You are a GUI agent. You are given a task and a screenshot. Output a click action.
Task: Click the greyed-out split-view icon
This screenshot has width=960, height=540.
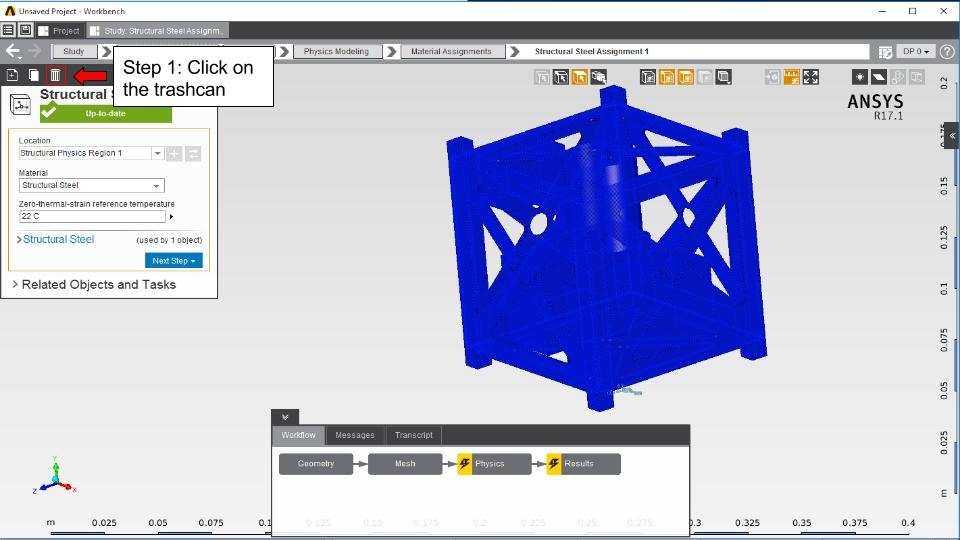click(x=917, y=77)
